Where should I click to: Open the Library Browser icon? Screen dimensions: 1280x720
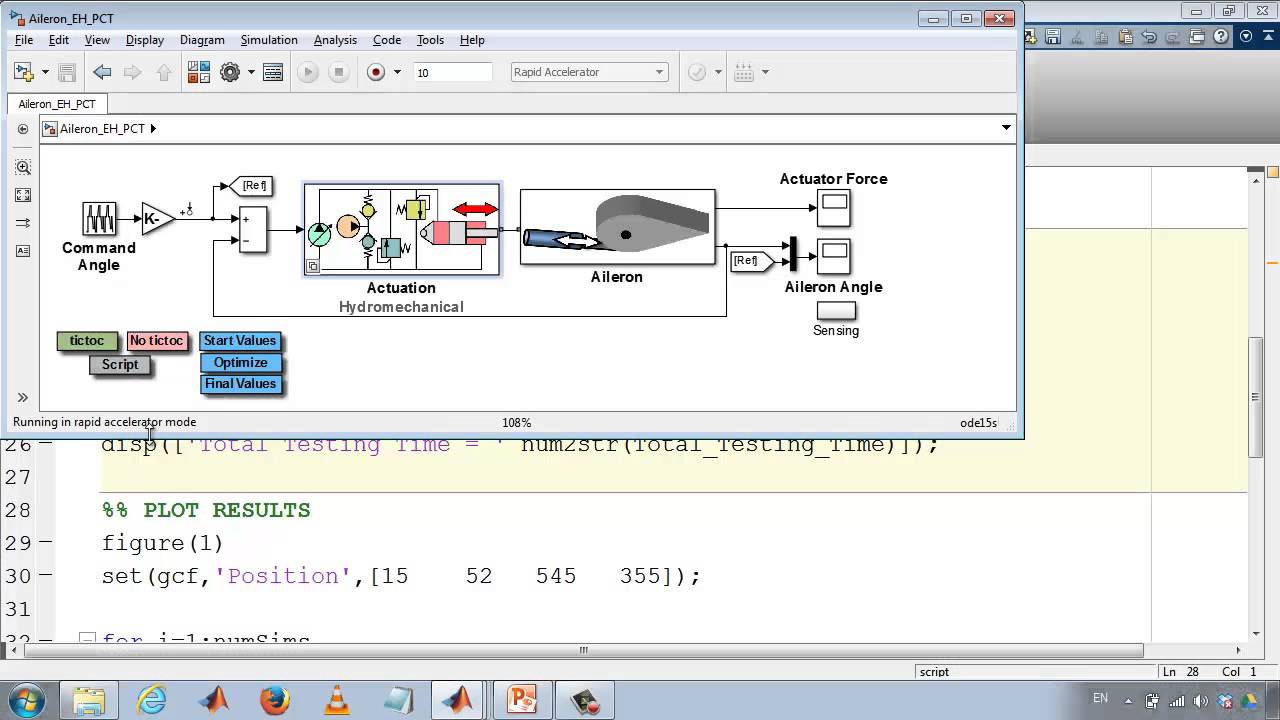tap(199, 72)
